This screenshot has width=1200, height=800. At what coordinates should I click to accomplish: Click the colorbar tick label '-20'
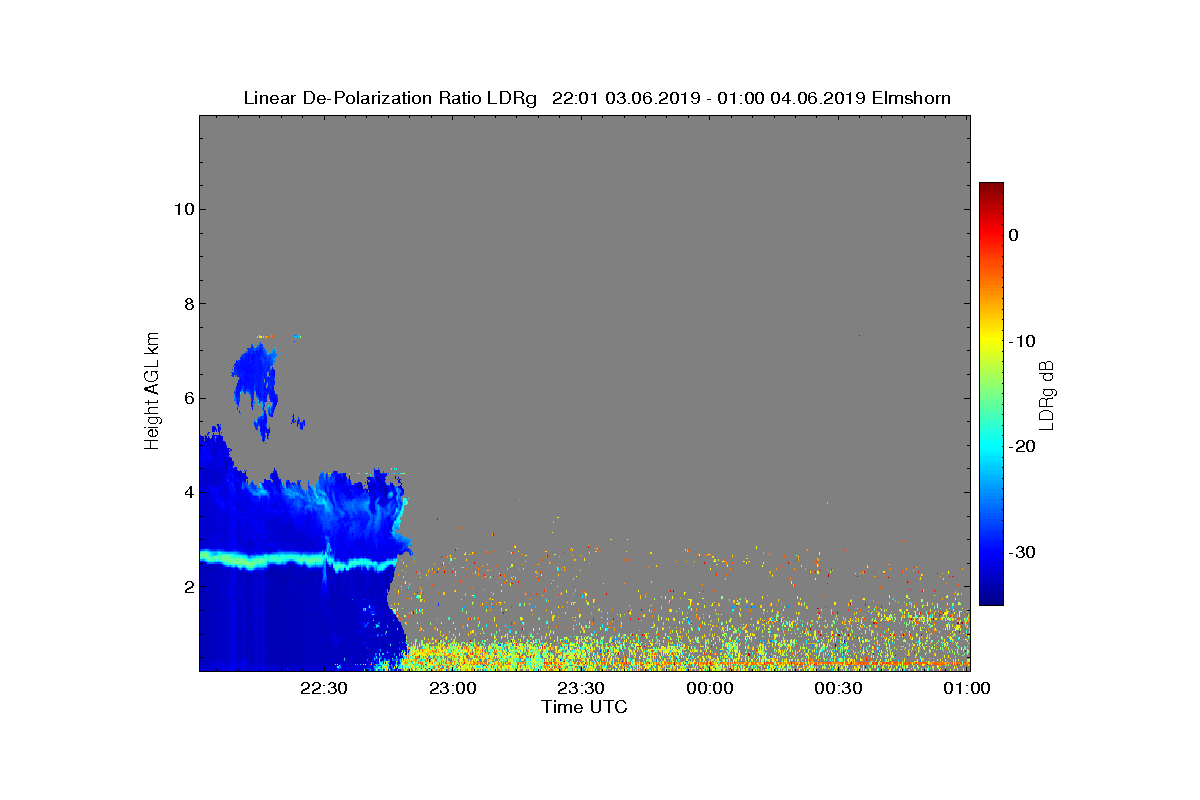click(1021, 447)
